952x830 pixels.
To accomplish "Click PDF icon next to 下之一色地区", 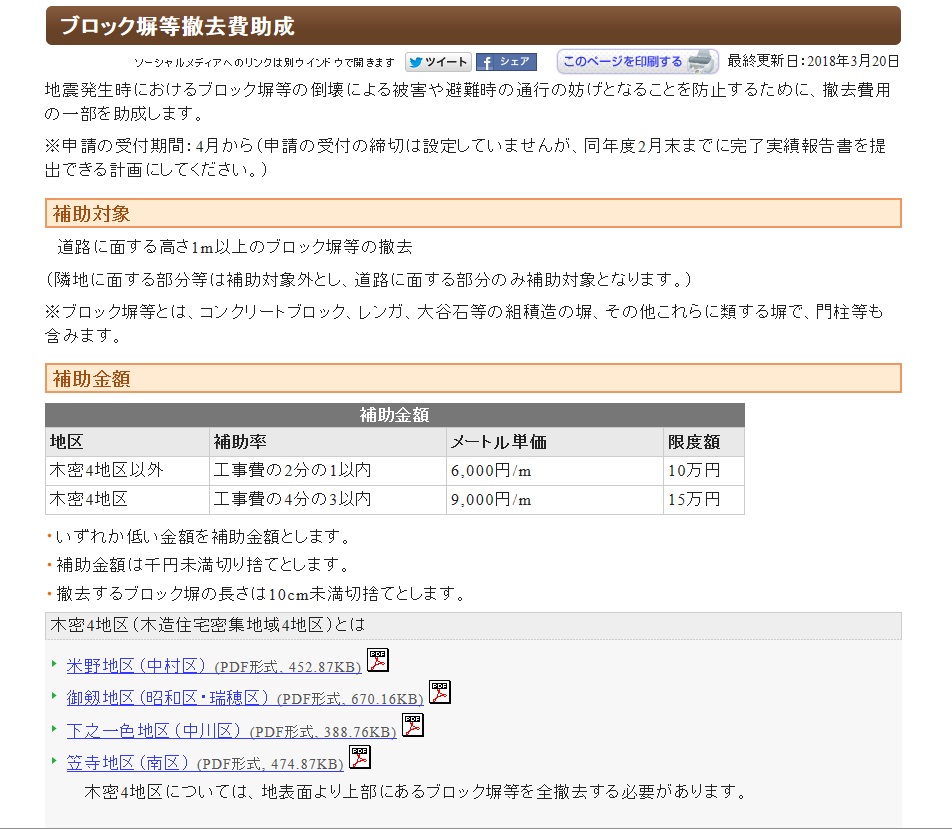I will click(413, 725).
